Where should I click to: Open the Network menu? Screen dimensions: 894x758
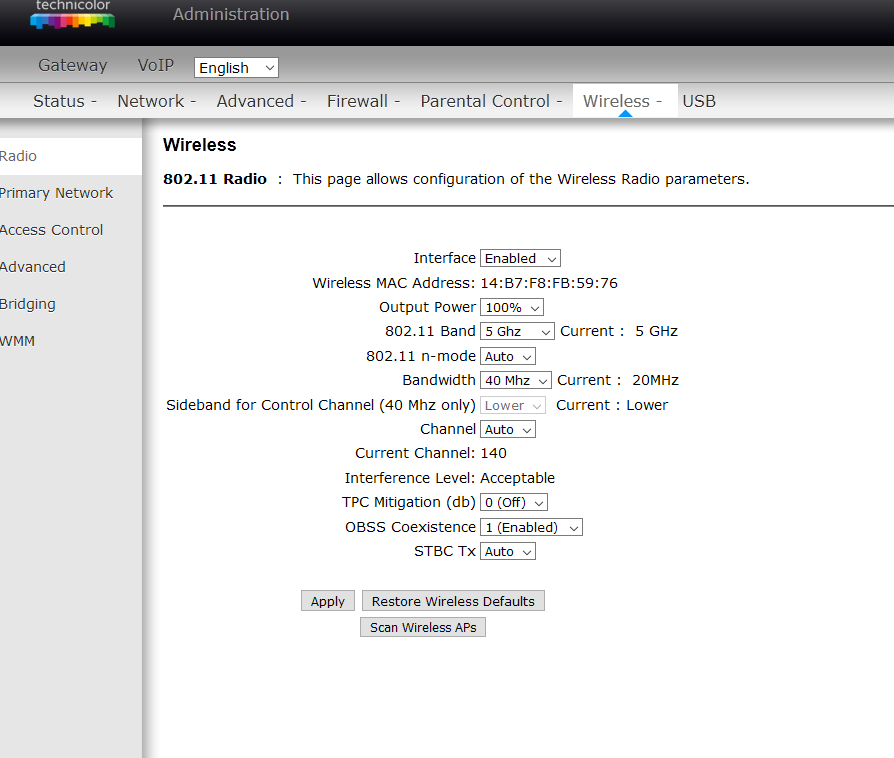point(156,101)
